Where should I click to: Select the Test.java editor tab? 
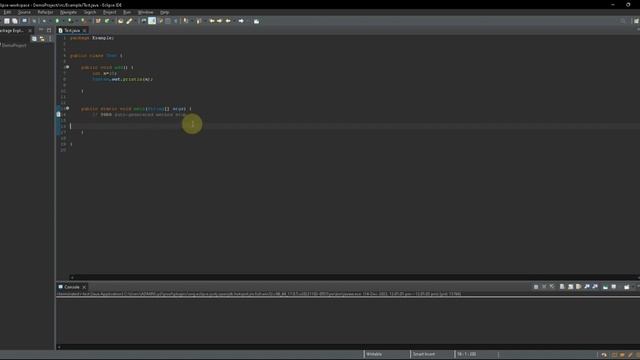pos(71,31)
